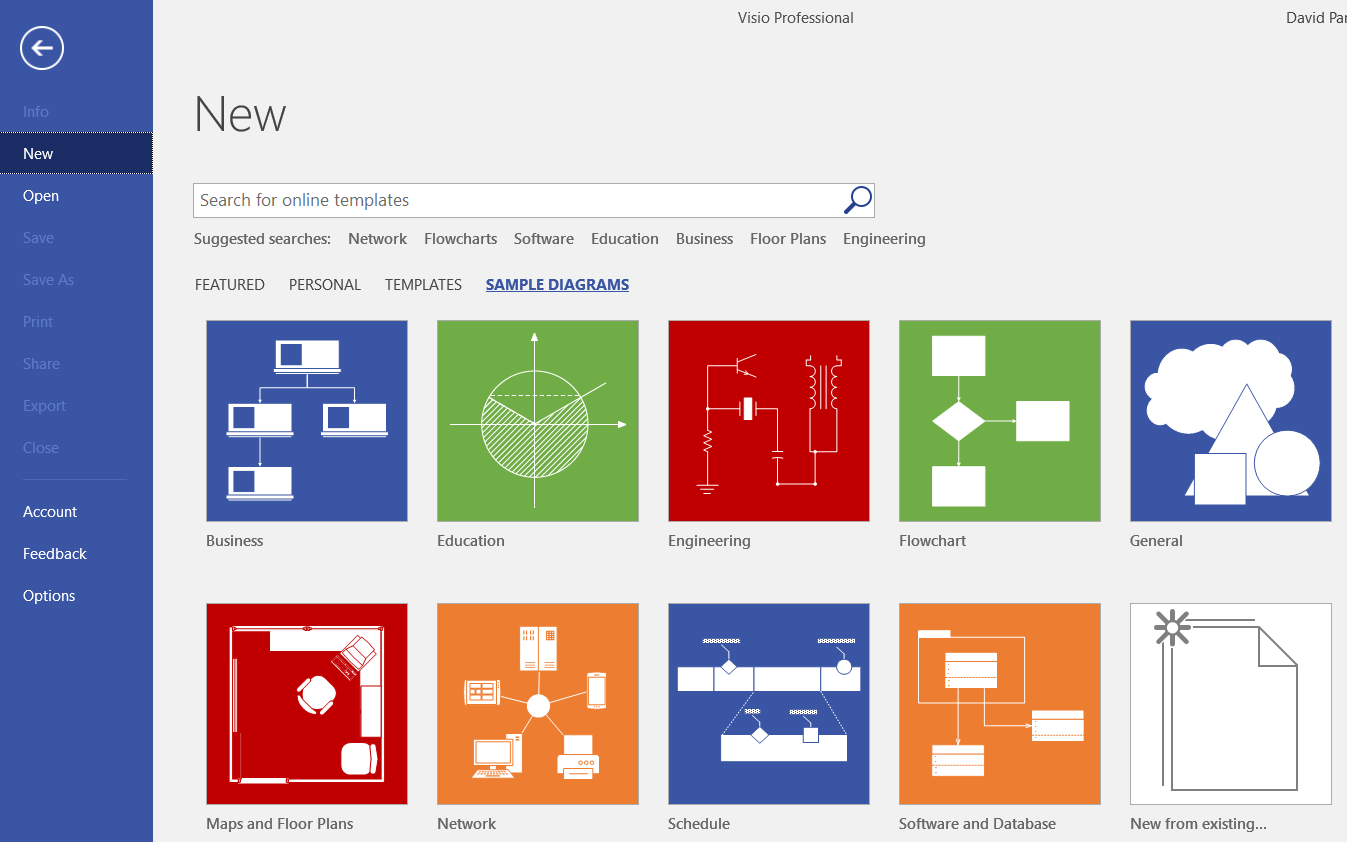Screen dimensions: 1347x842
Task: Switch to the TEMPLATES tab
Action: pyautogui.click(x=423, y=285)
